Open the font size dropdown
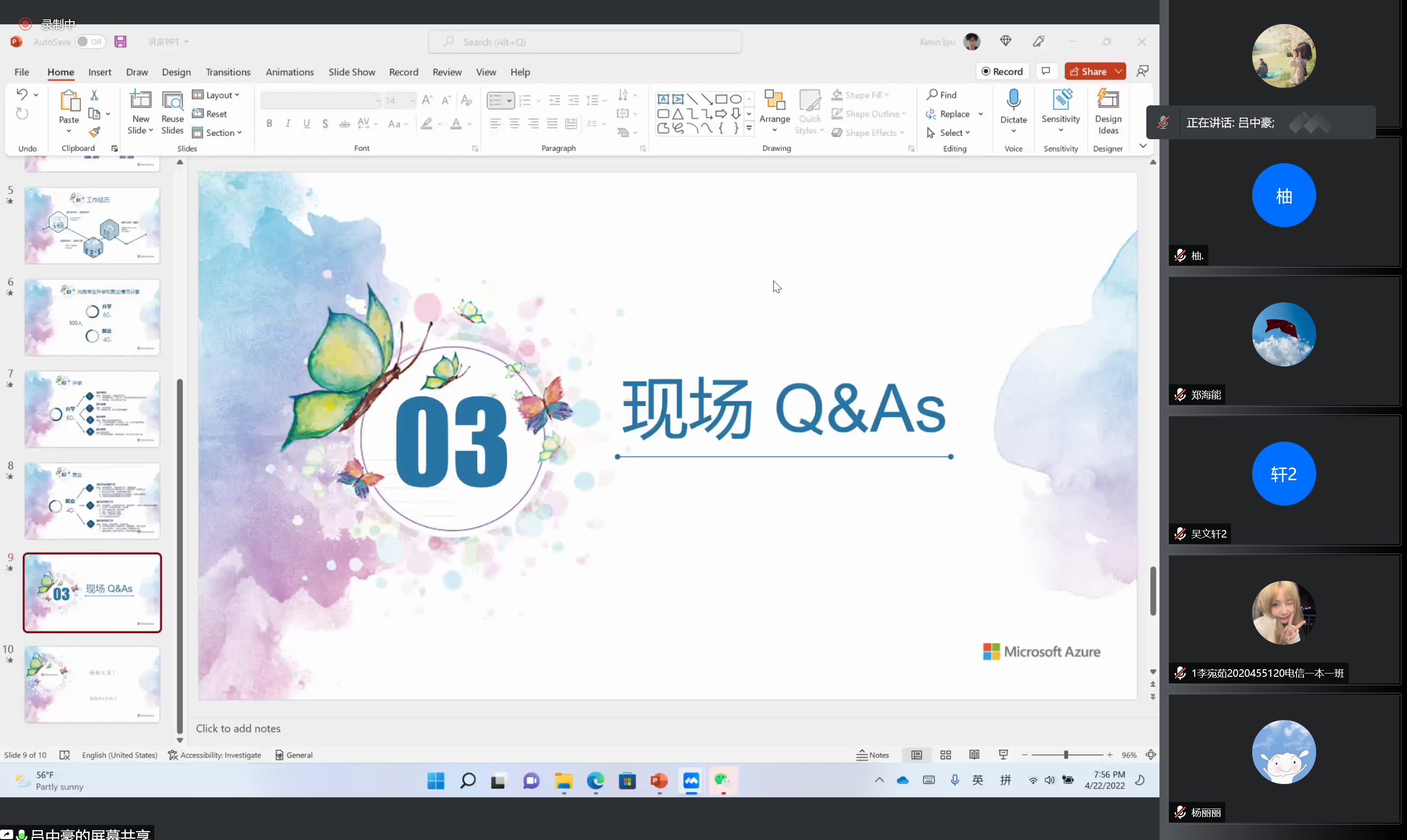 tap(412, 101)
